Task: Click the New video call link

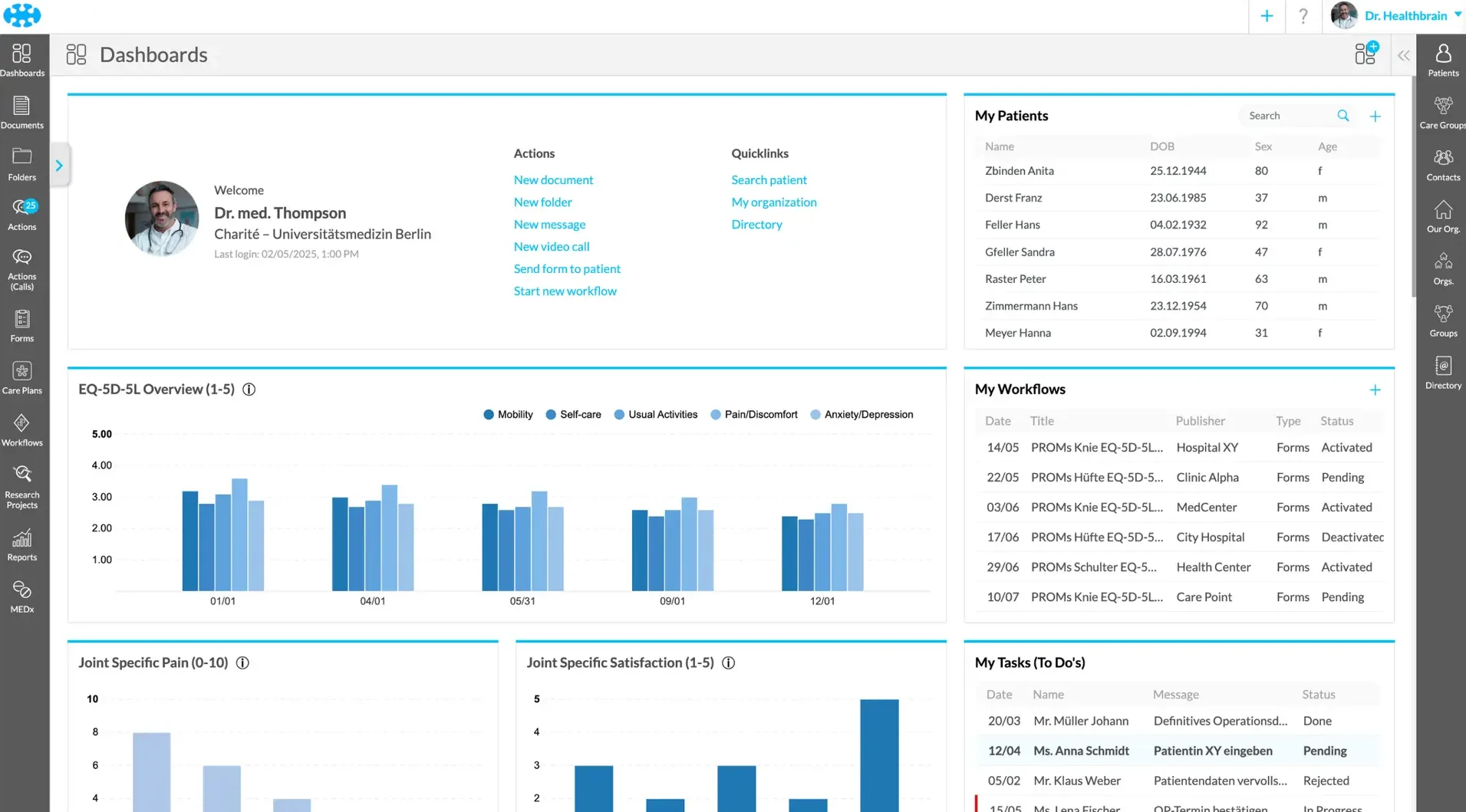Action: tap(552, 247)
